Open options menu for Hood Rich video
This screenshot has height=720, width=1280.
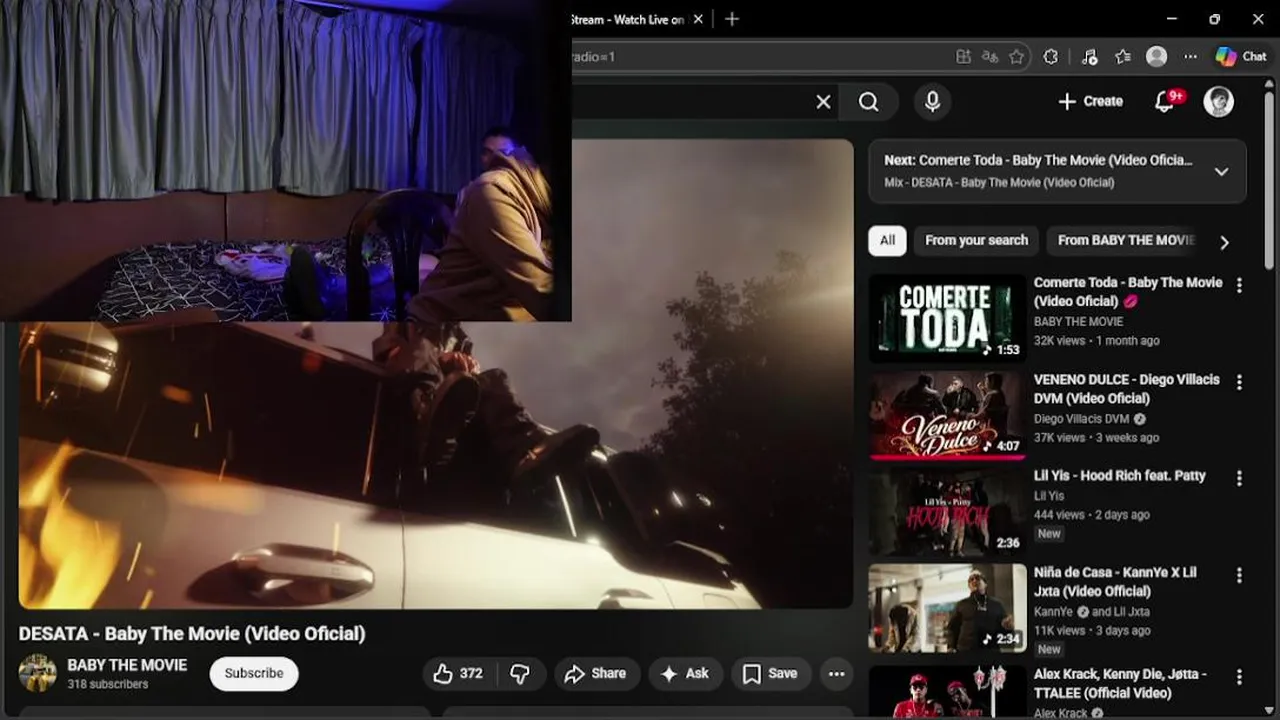[x=1239, y=478]
